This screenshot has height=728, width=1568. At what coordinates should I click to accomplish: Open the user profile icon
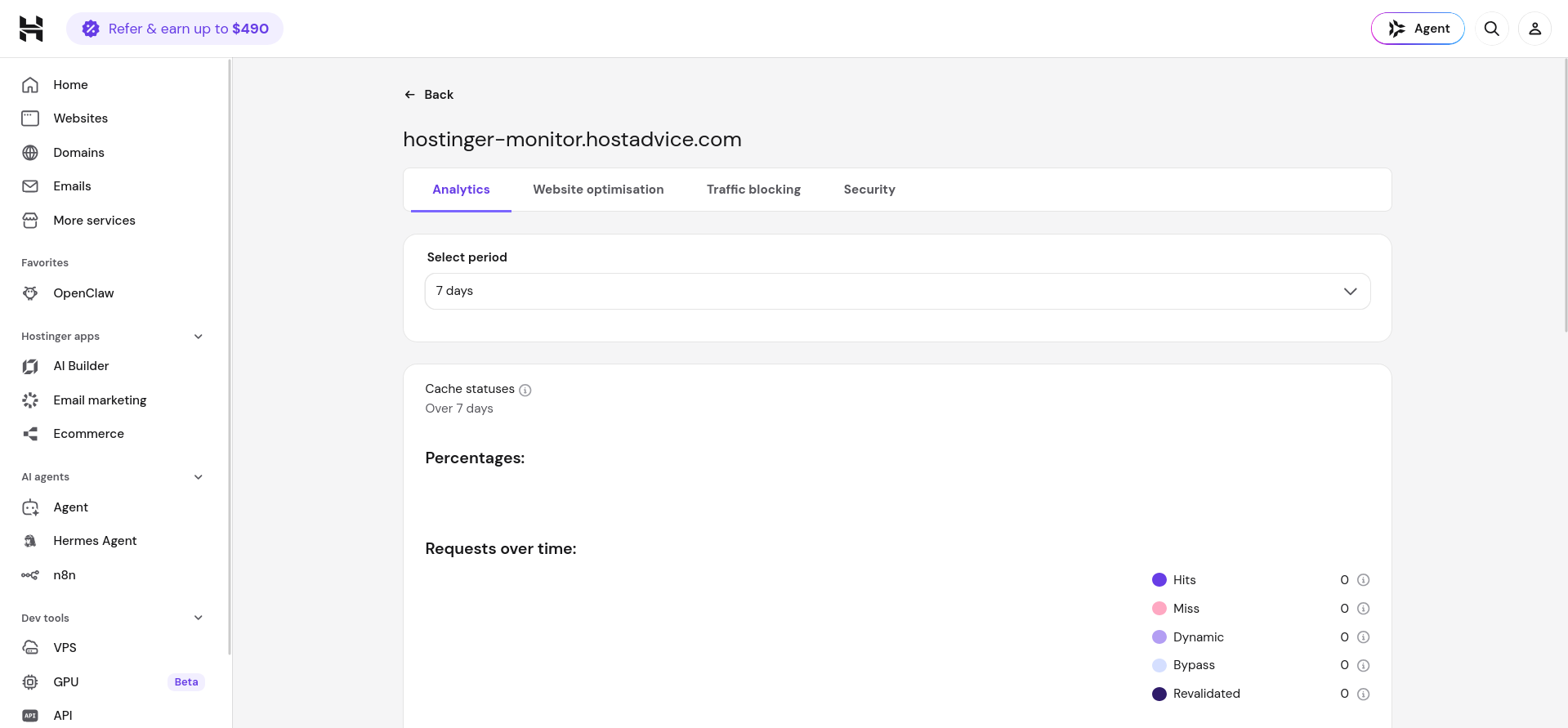tap(1534, 29)
